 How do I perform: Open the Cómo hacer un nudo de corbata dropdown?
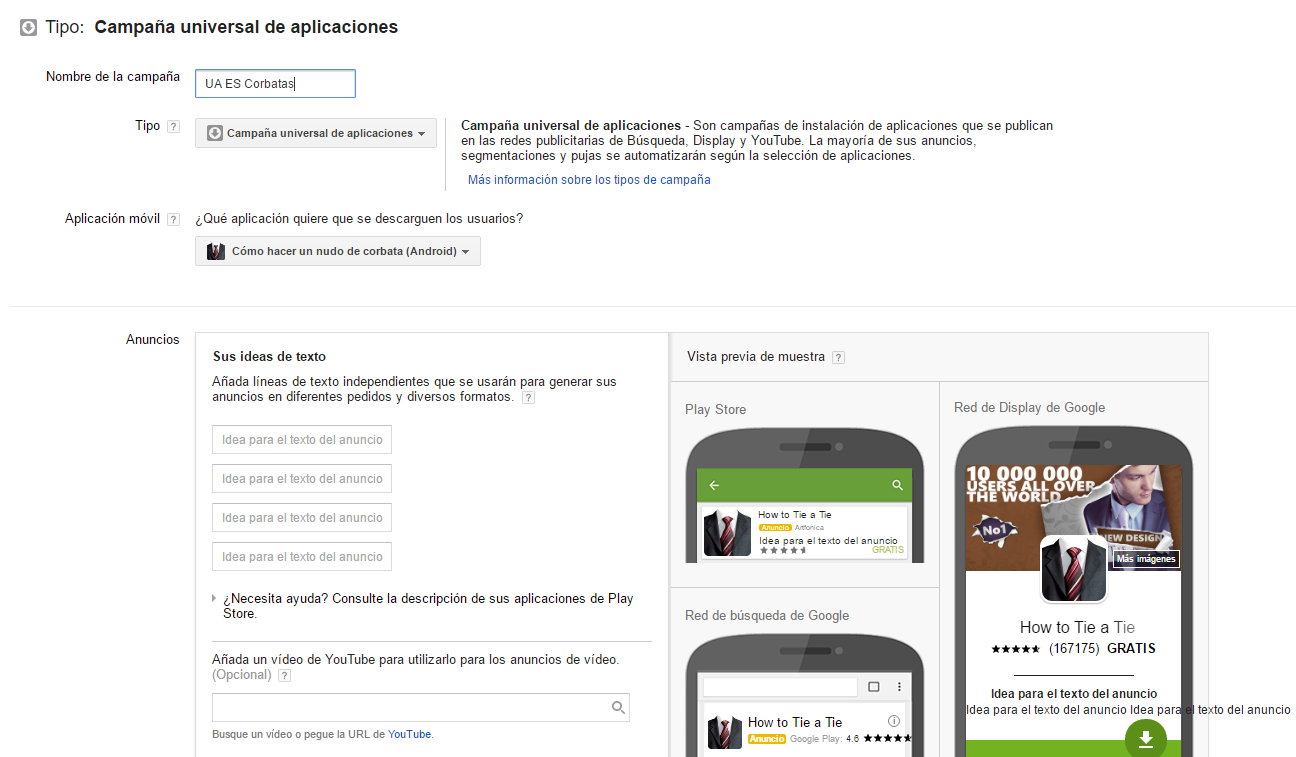tap(338, 251)
